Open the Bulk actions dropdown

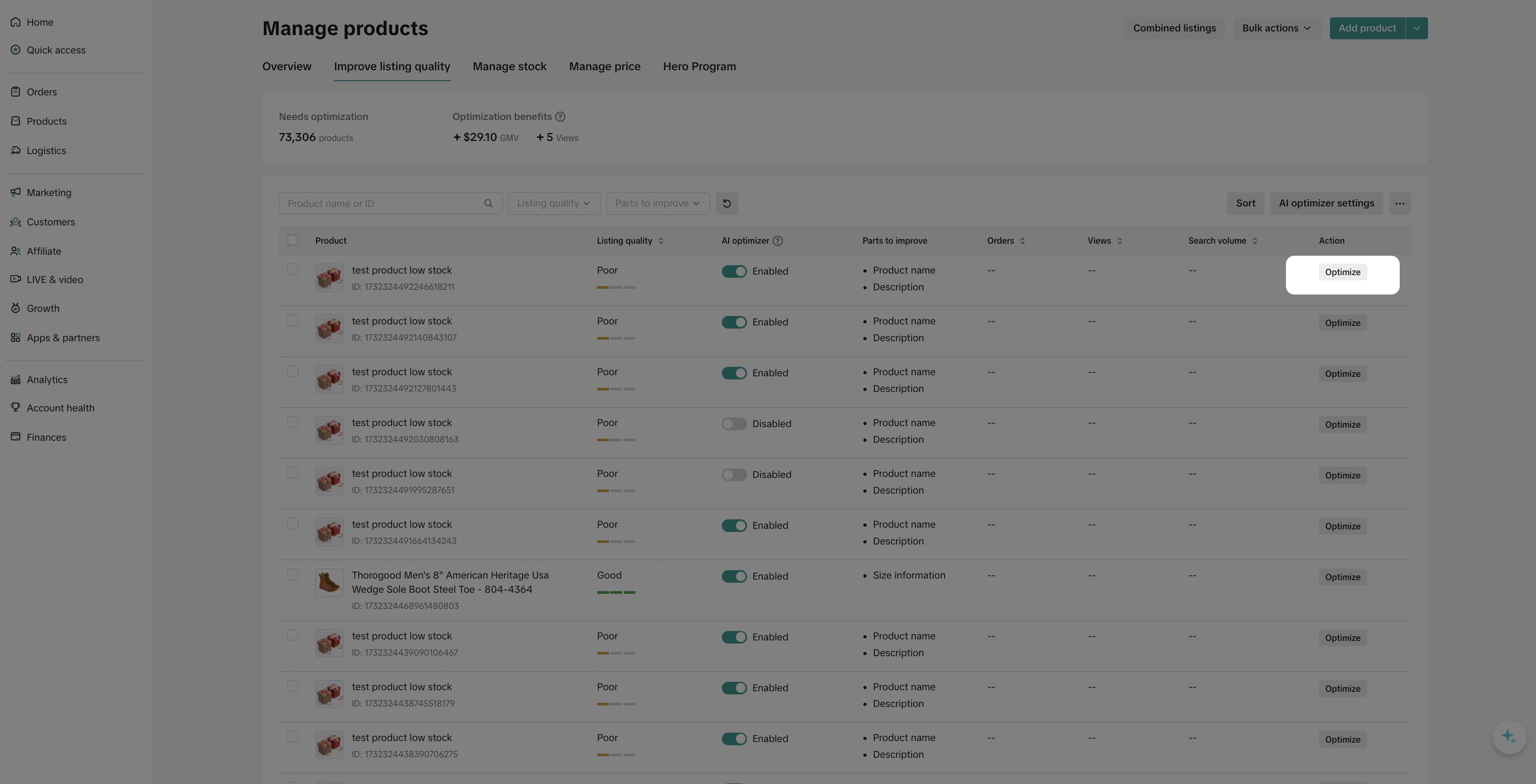(x=1276, y=28)
